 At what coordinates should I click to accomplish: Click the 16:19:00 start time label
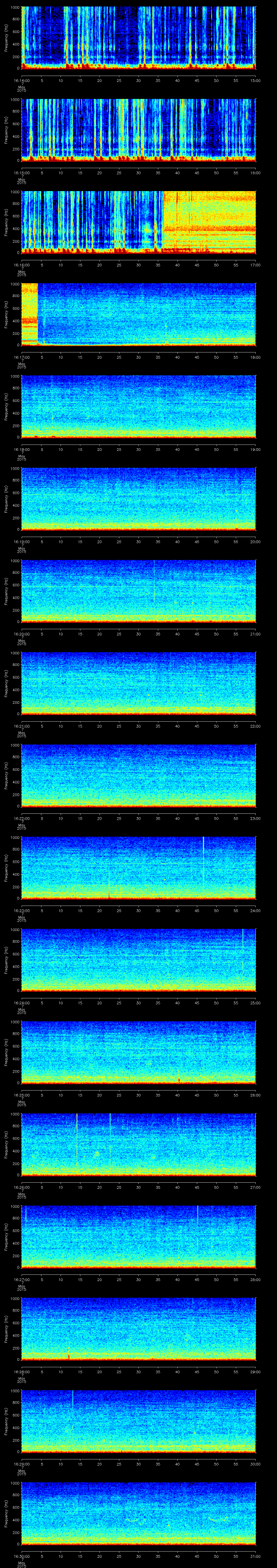21,542
